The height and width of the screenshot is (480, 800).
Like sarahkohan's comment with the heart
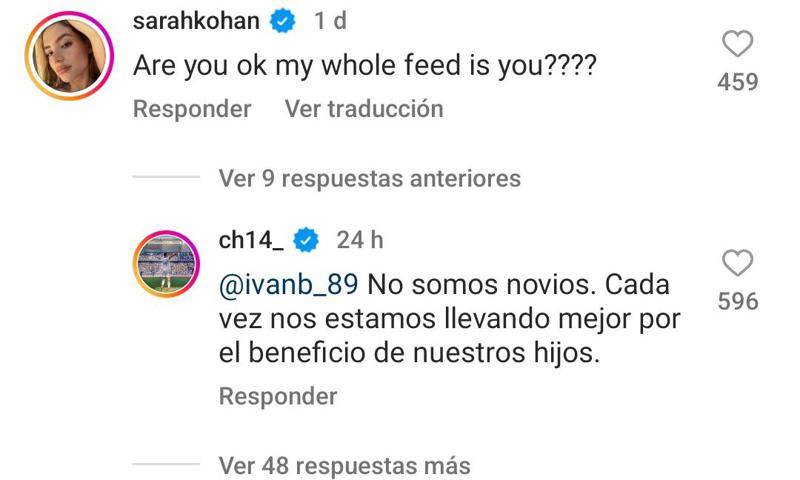(x=738, y=44)
